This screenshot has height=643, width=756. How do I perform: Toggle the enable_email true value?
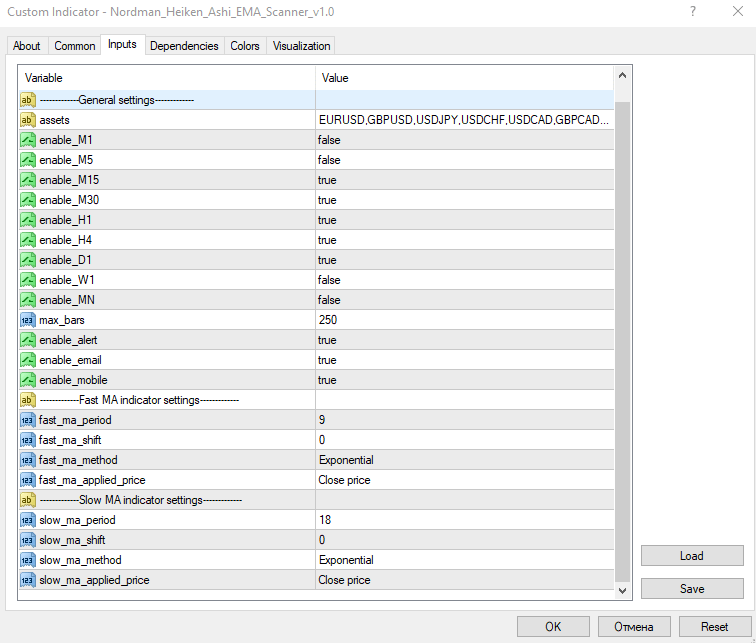[x=465, y=360]
